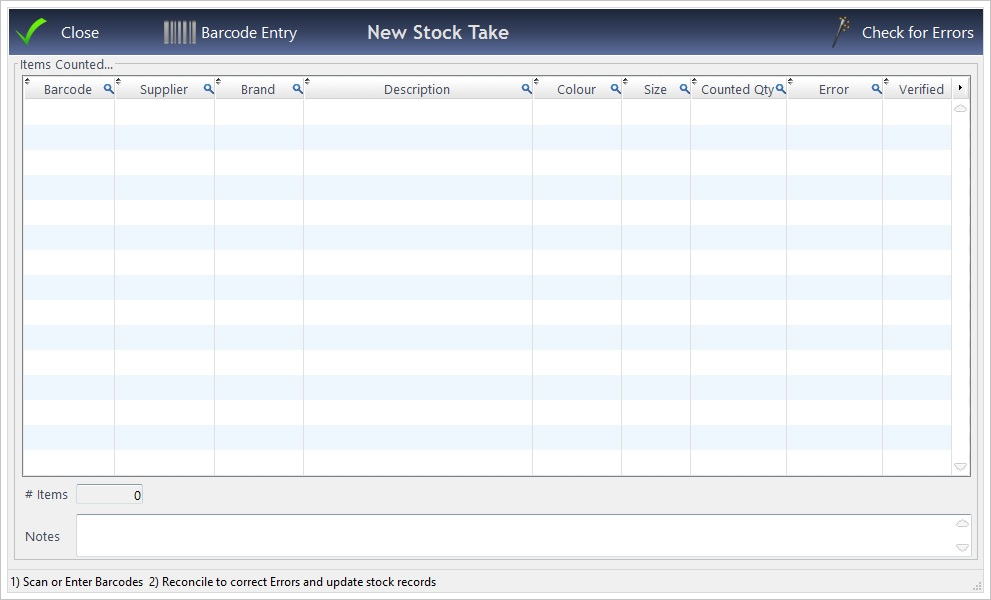Click the Close label in the top bar
991x600 pixels.
80,32
